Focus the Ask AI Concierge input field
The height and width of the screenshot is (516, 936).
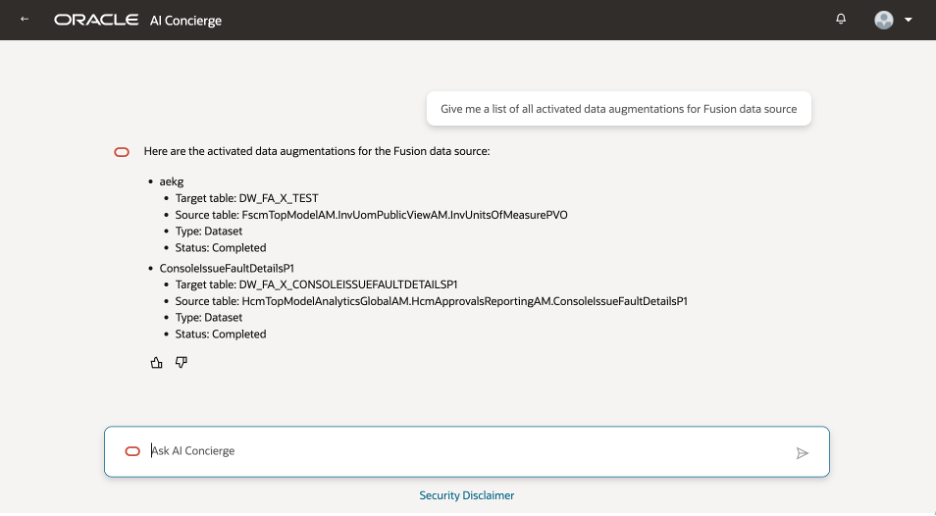[467, 452]
